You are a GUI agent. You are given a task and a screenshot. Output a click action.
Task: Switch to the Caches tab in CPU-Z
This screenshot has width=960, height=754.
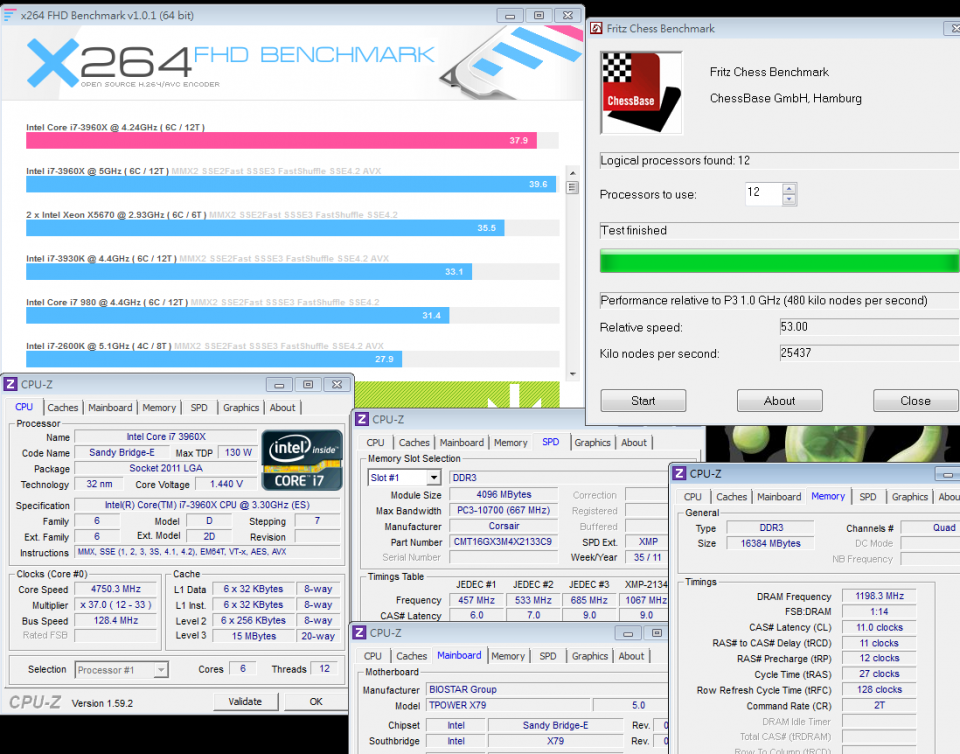(63, 407)
